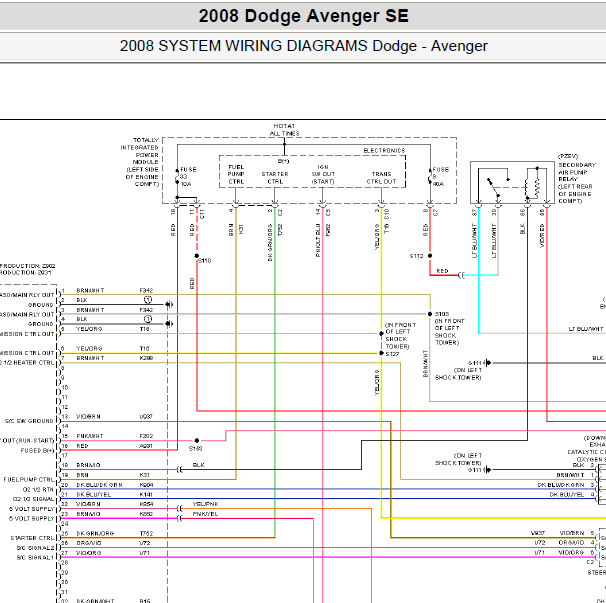Viewport: 606px width, 603px height.
Task: Select the "HOT AT ALL TIMES" label
Action: click(x=284, y=129)
